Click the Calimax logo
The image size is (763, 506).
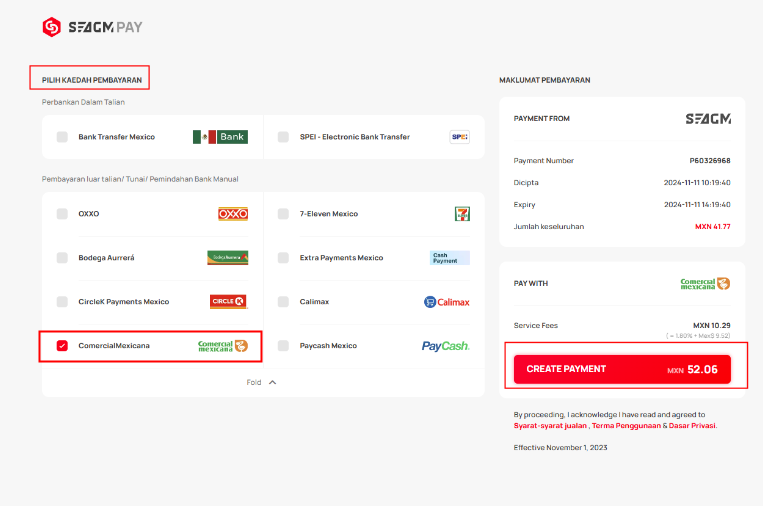point(447,302)
